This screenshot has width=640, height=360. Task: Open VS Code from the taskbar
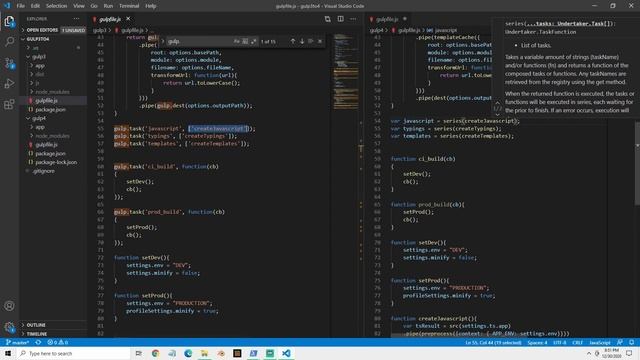click(x=286, y=353)
